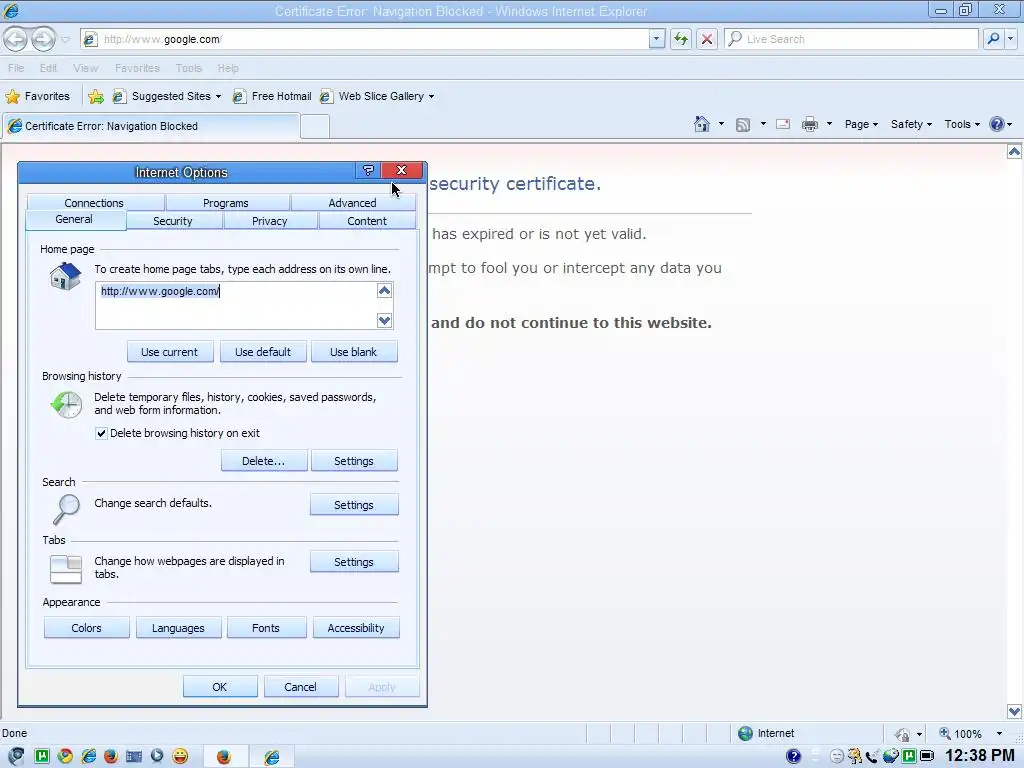Run a search with the magnifier button
Image resolution: width=1024 pixels, height=768 pixels.
click(993, 39)
